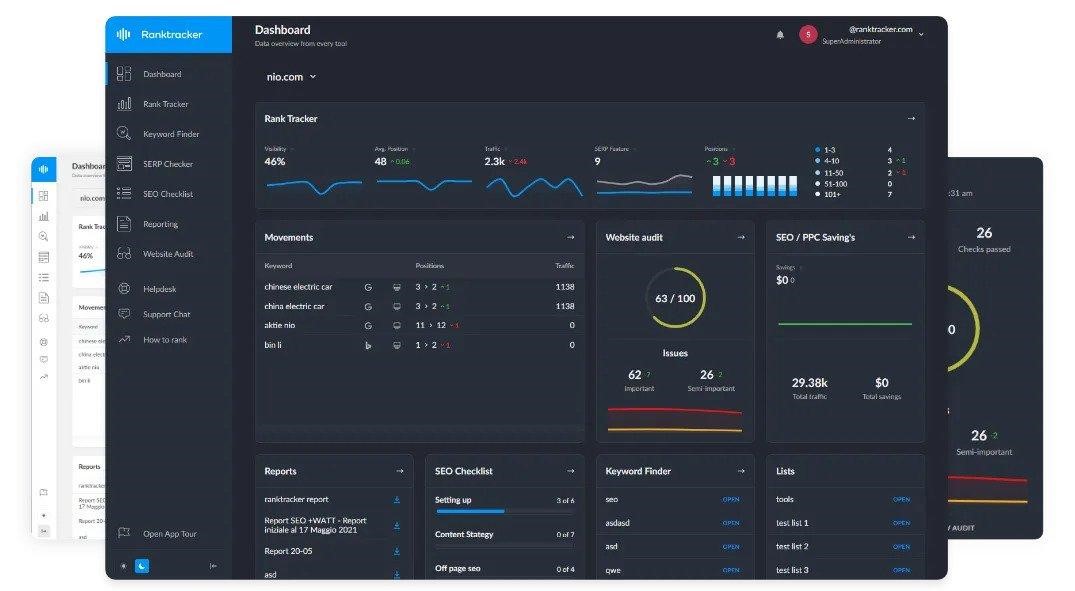Viewport: 1075px width, 591px height.
Task: Open the nio.com project dropdown
Action: click(291, 77)
